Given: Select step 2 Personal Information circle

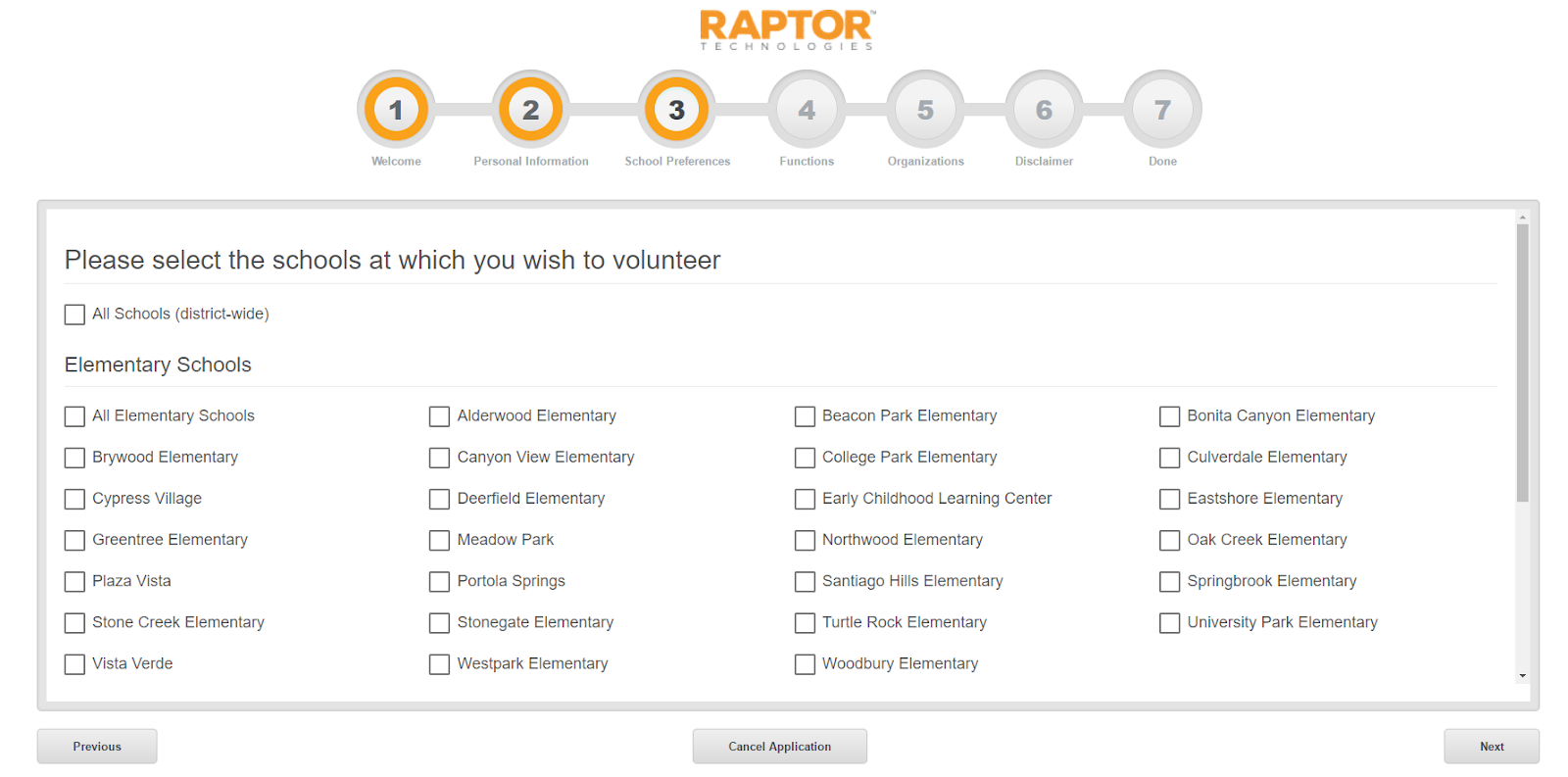Looking at the screenshot, I should click(530, 110).
